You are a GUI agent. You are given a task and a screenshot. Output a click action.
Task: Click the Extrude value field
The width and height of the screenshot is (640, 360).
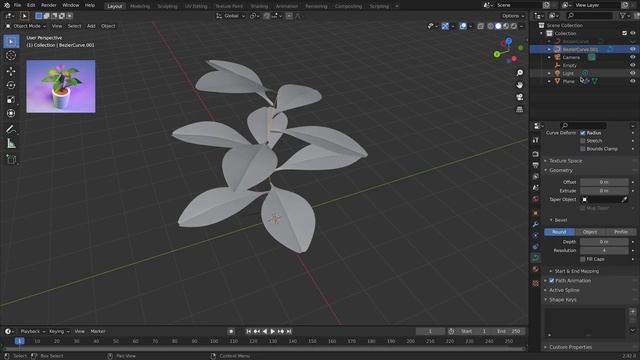tap(604, 191)
